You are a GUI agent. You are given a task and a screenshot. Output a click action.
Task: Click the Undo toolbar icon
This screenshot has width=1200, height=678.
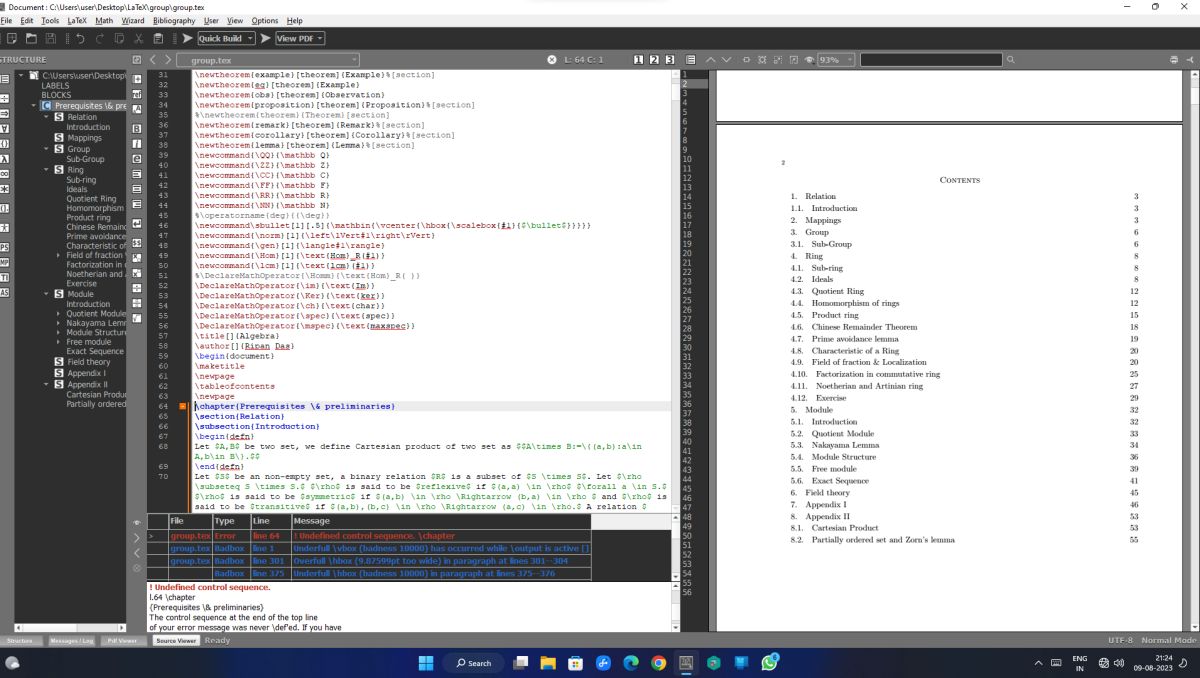coord(80,38)
